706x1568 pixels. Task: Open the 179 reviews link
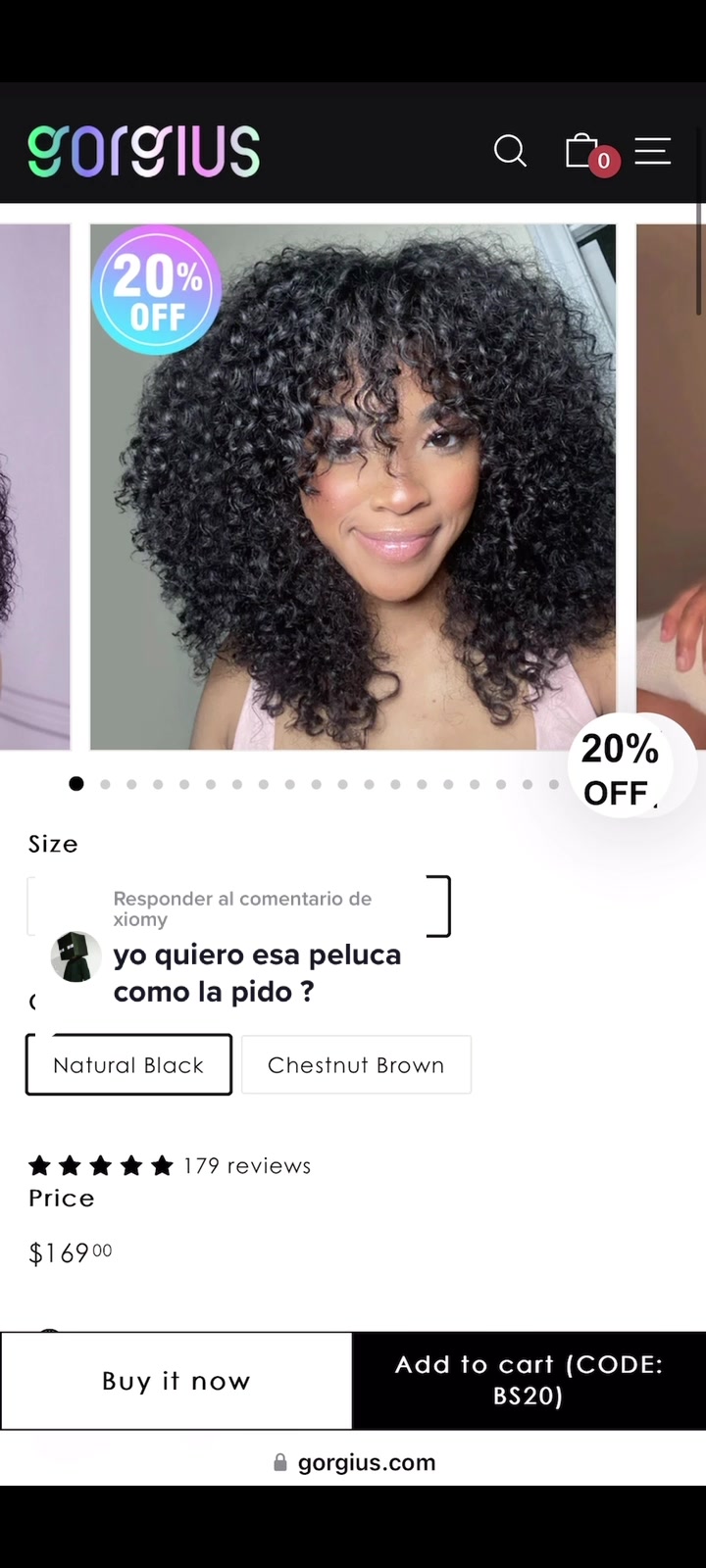(x=247, y=1165)
